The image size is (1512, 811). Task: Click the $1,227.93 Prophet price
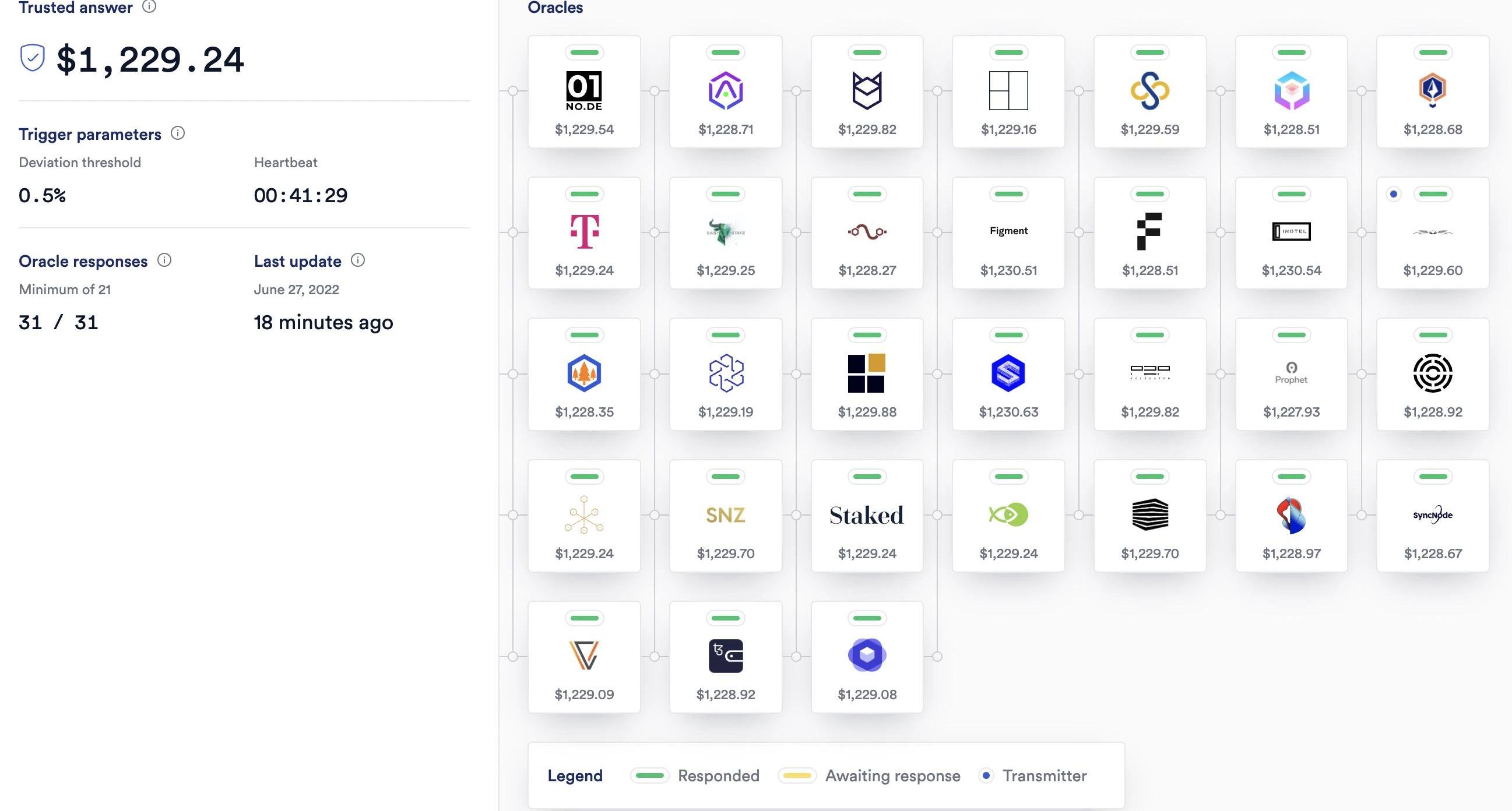(1291, 412)
